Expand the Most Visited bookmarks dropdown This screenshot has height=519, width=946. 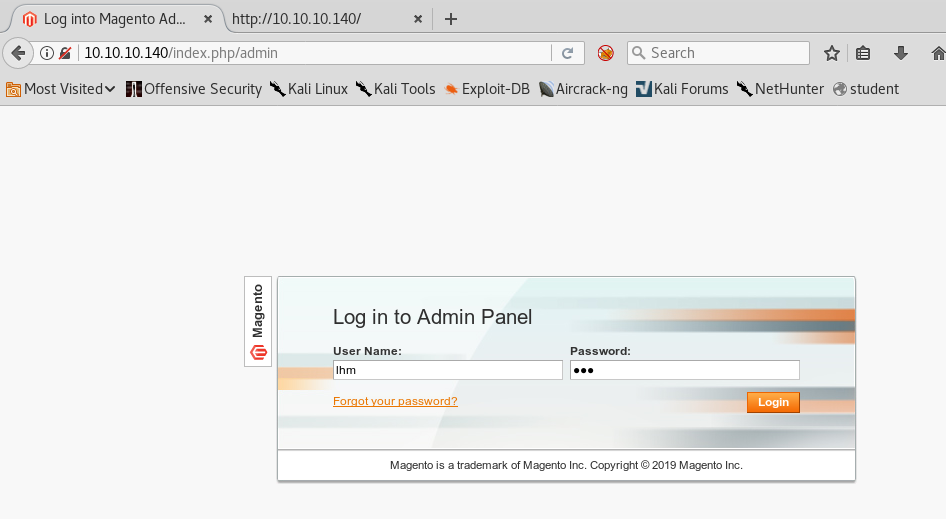pos(60,89)
